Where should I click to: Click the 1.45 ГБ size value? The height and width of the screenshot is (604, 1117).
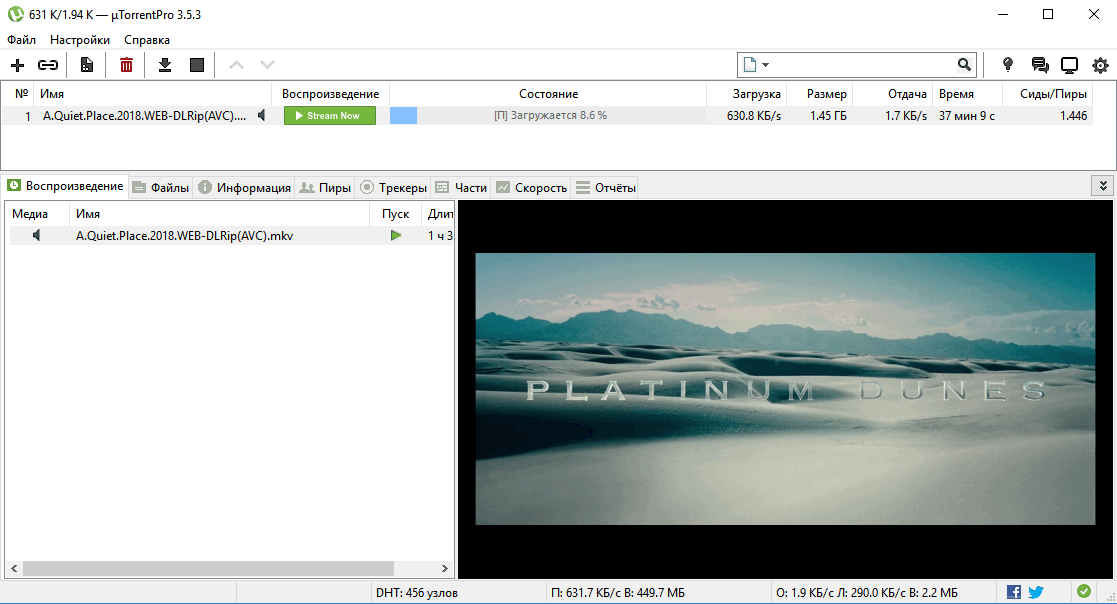click(828, 115)
